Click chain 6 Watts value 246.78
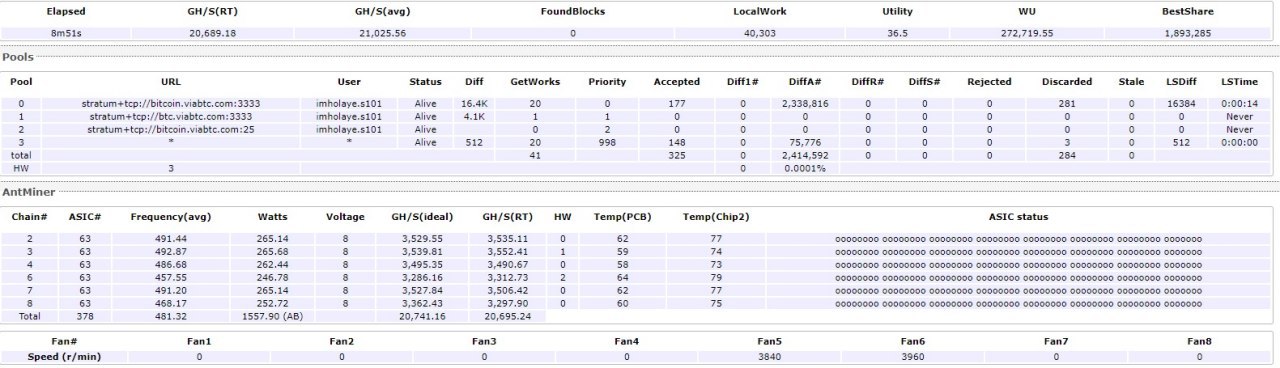This screenshot has width=1280, height=368. coord(272,278)
